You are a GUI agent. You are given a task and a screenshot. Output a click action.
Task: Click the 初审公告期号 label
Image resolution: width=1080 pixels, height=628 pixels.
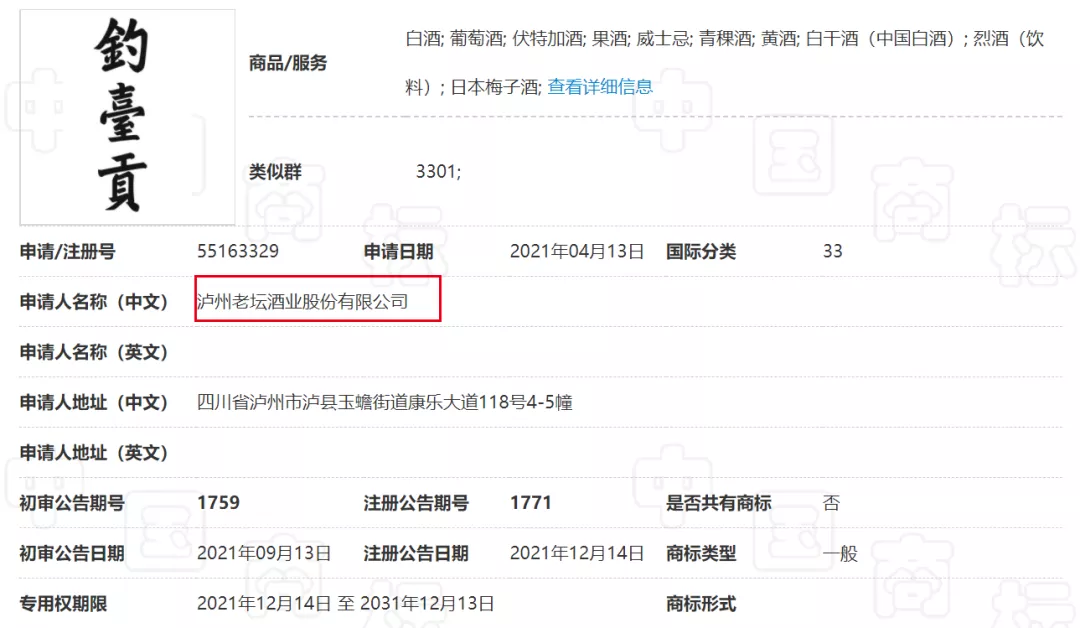(72, 503)
